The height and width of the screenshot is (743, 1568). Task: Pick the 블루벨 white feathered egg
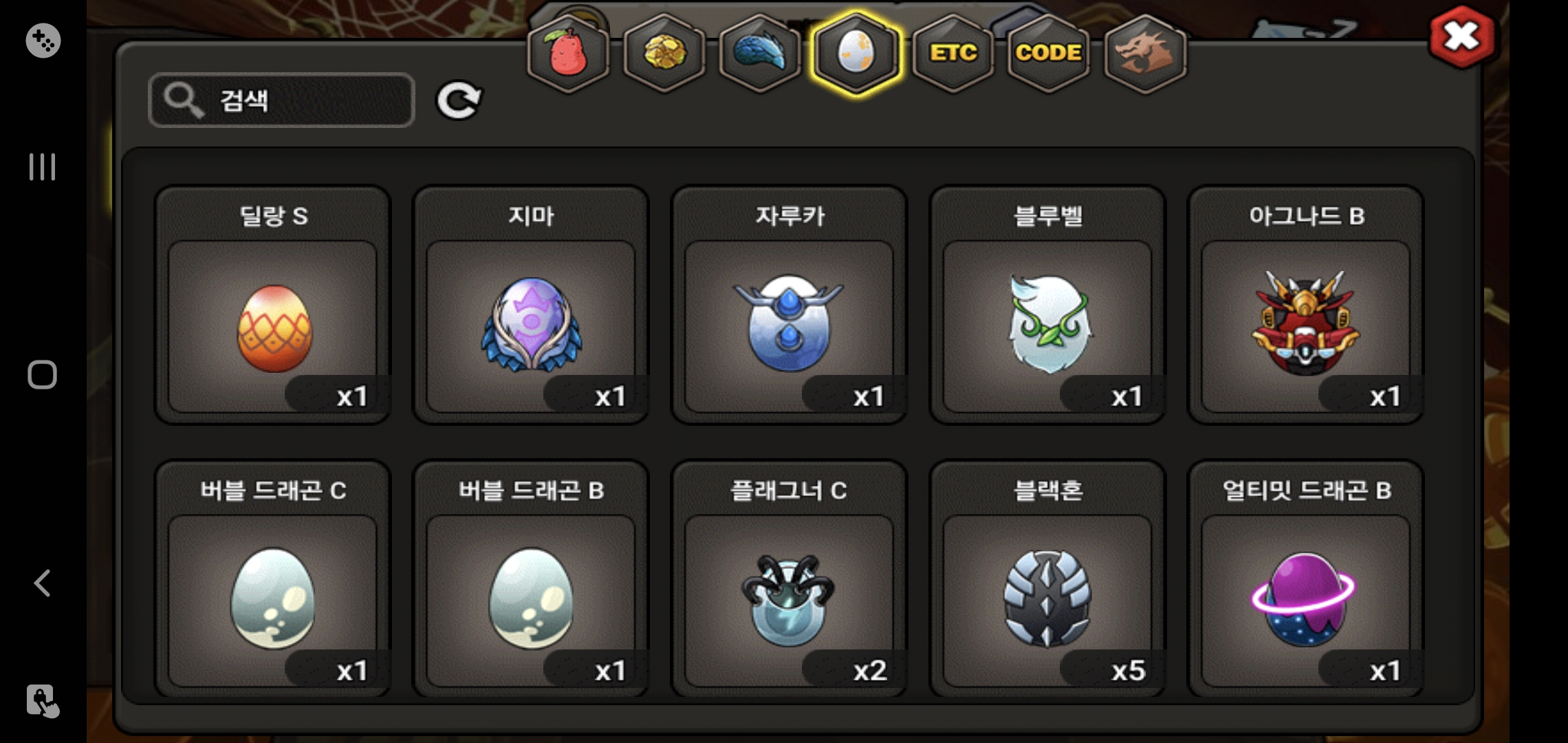[1047, 305]
